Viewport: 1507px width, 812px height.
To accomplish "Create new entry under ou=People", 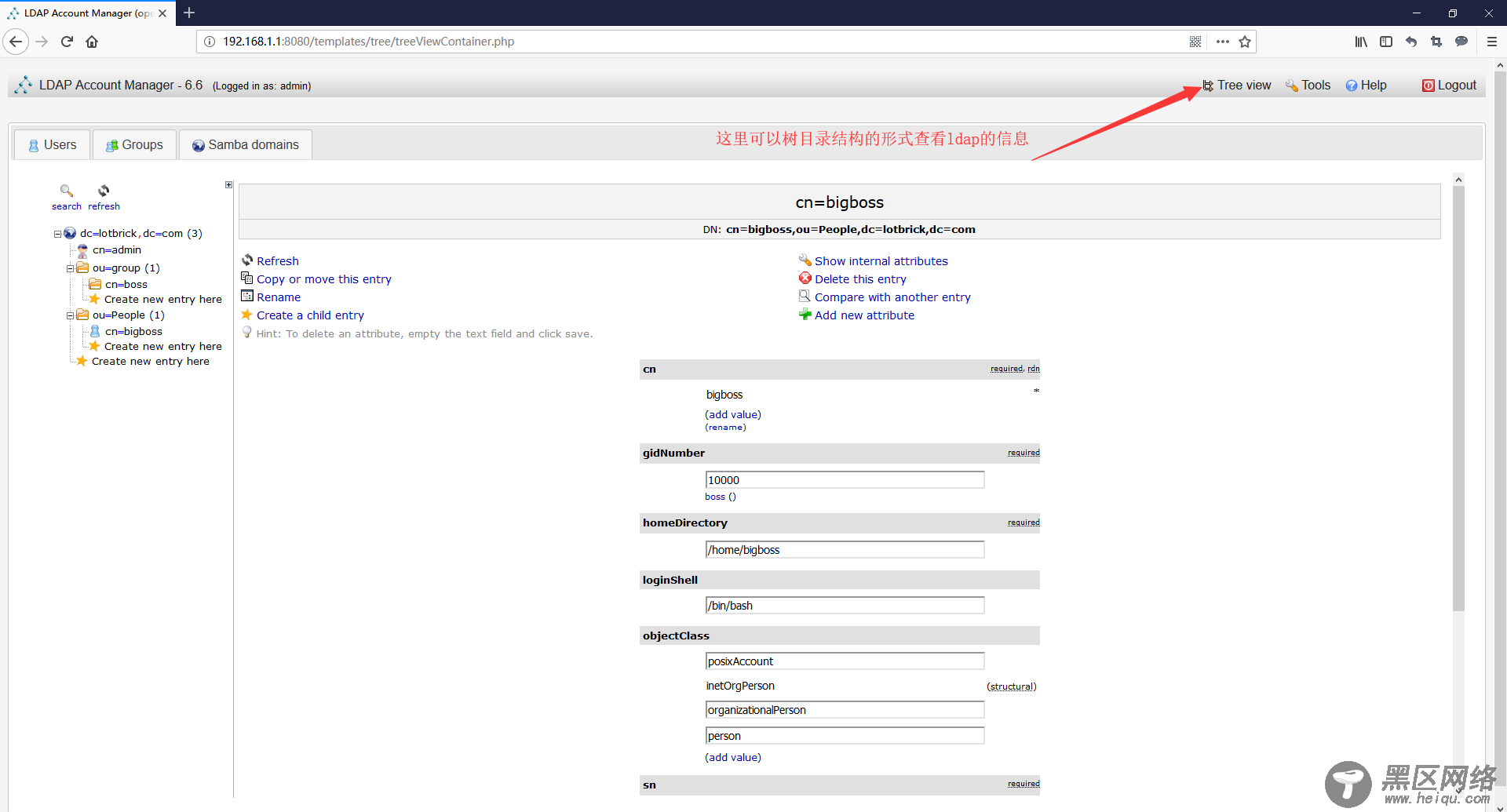I will point(163,347).
